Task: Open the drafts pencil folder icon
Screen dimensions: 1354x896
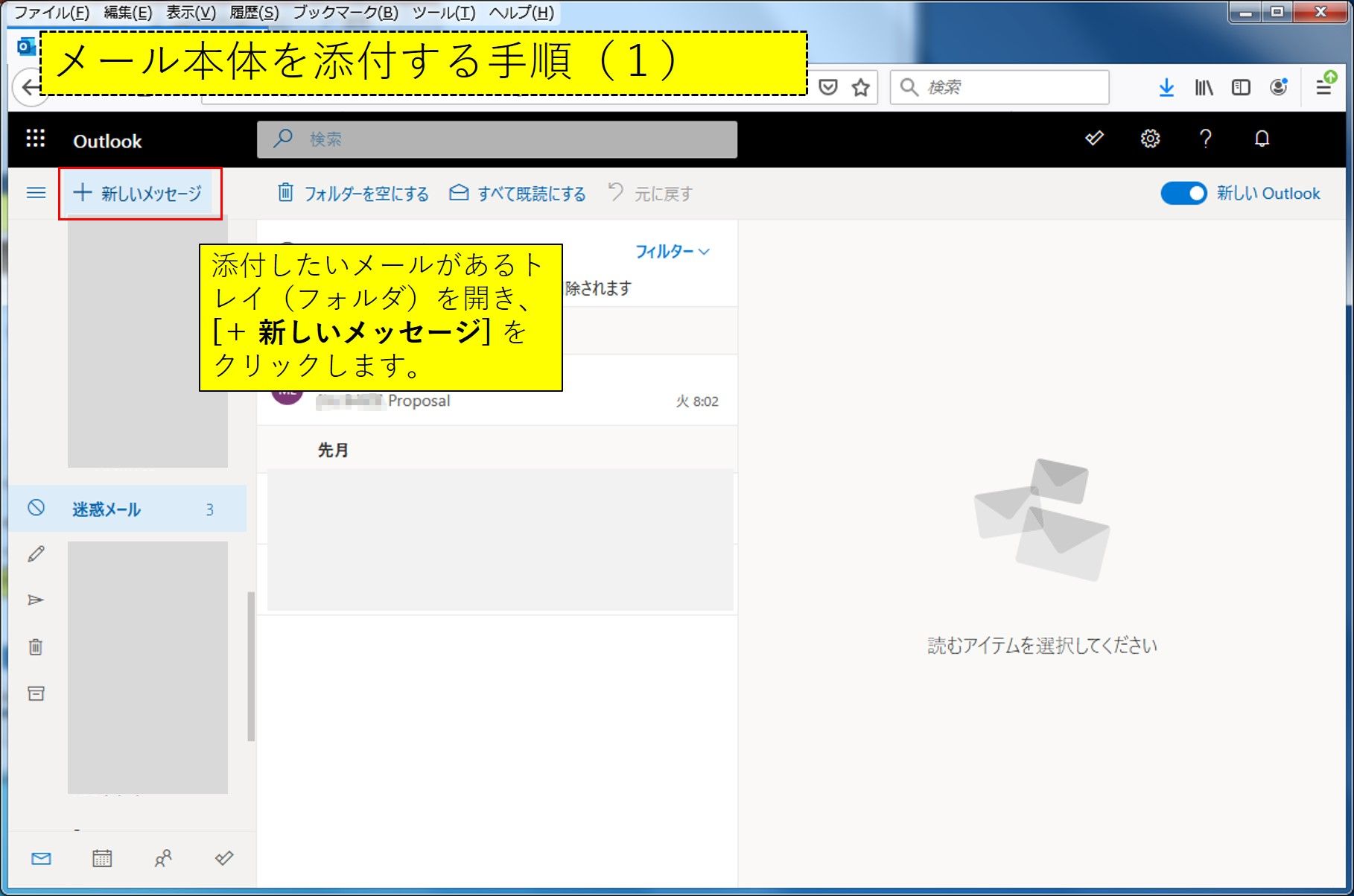Action: point(36,554)
